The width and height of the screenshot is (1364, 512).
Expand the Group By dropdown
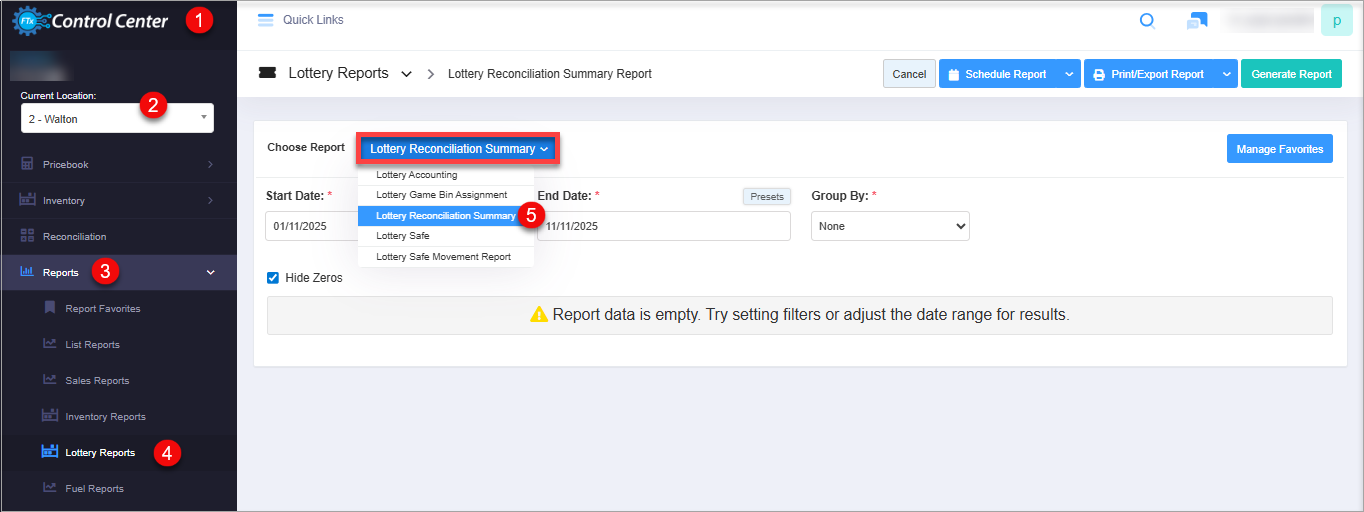tap(890, 226)
